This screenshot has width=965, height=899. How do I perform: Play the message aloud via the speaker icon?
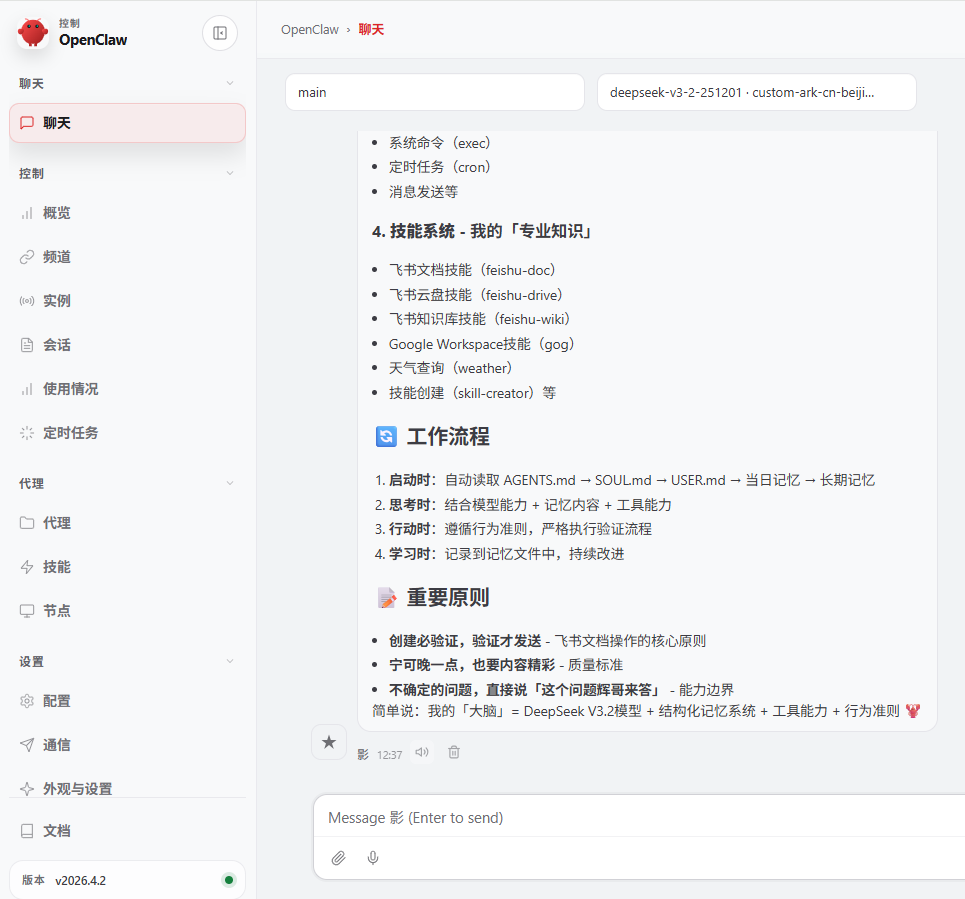coord(421,752)
